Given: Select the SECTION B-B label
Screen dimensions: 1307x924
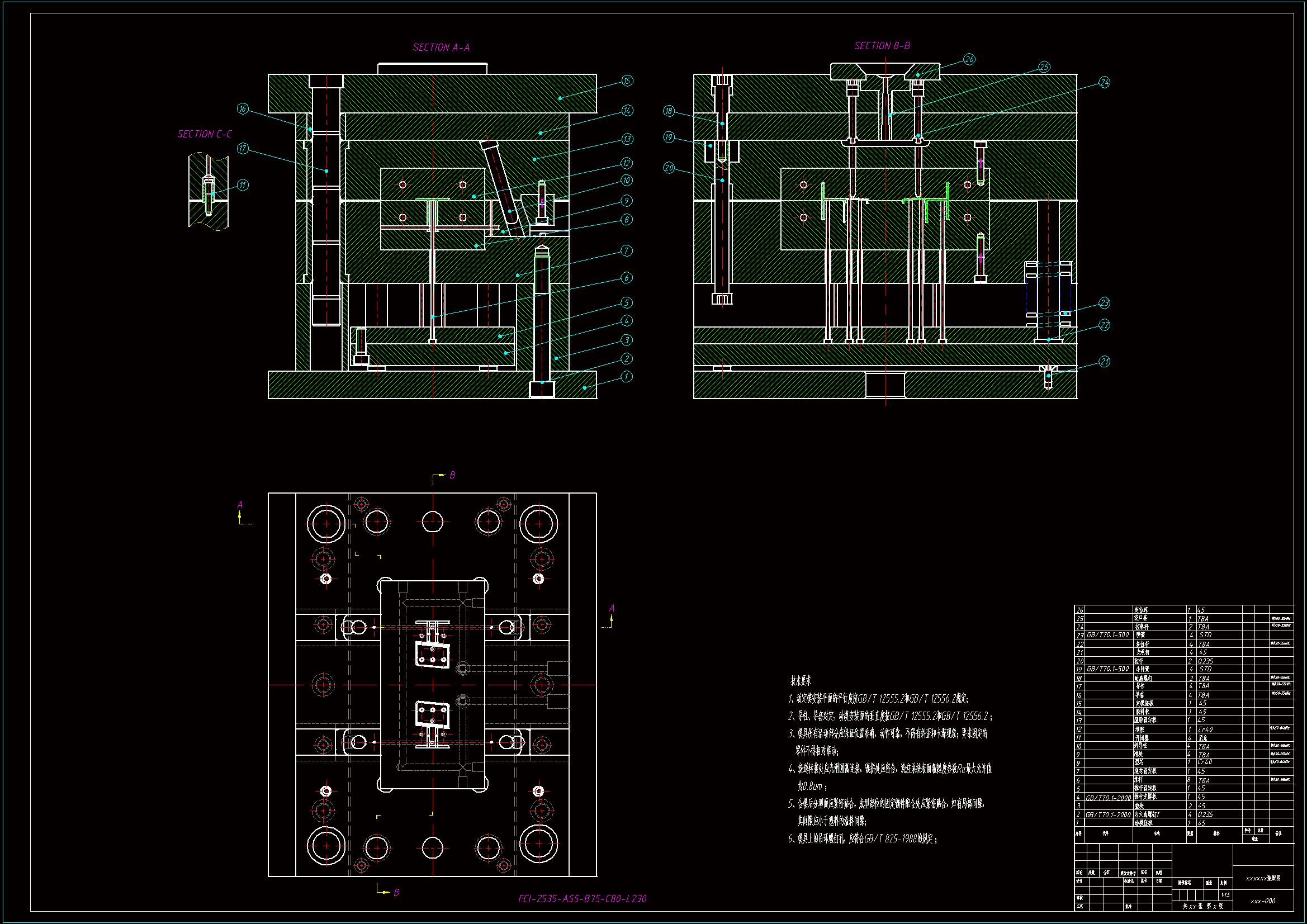Looking at the screenshot, I should (x=882, y=45).
